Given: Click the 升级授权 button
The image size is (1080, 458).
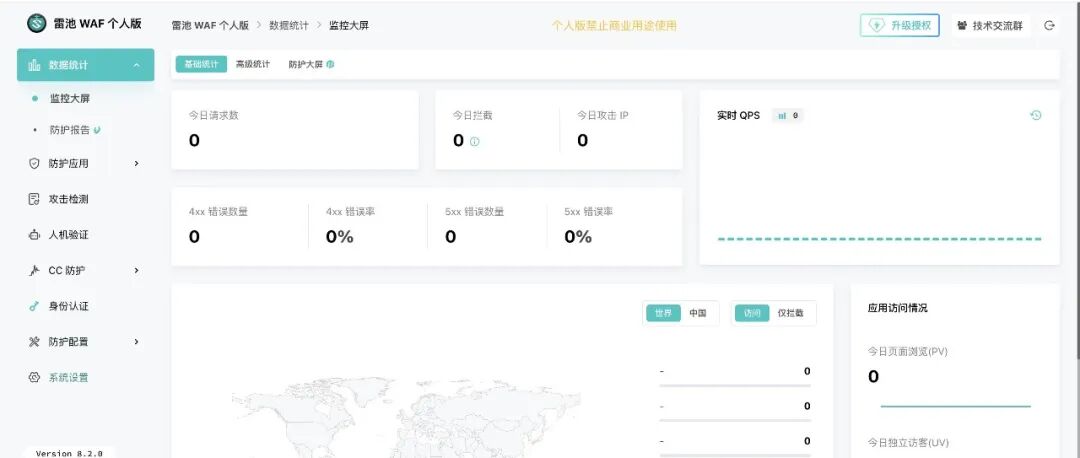Looking at the screenshot, I should click(900, 25).
